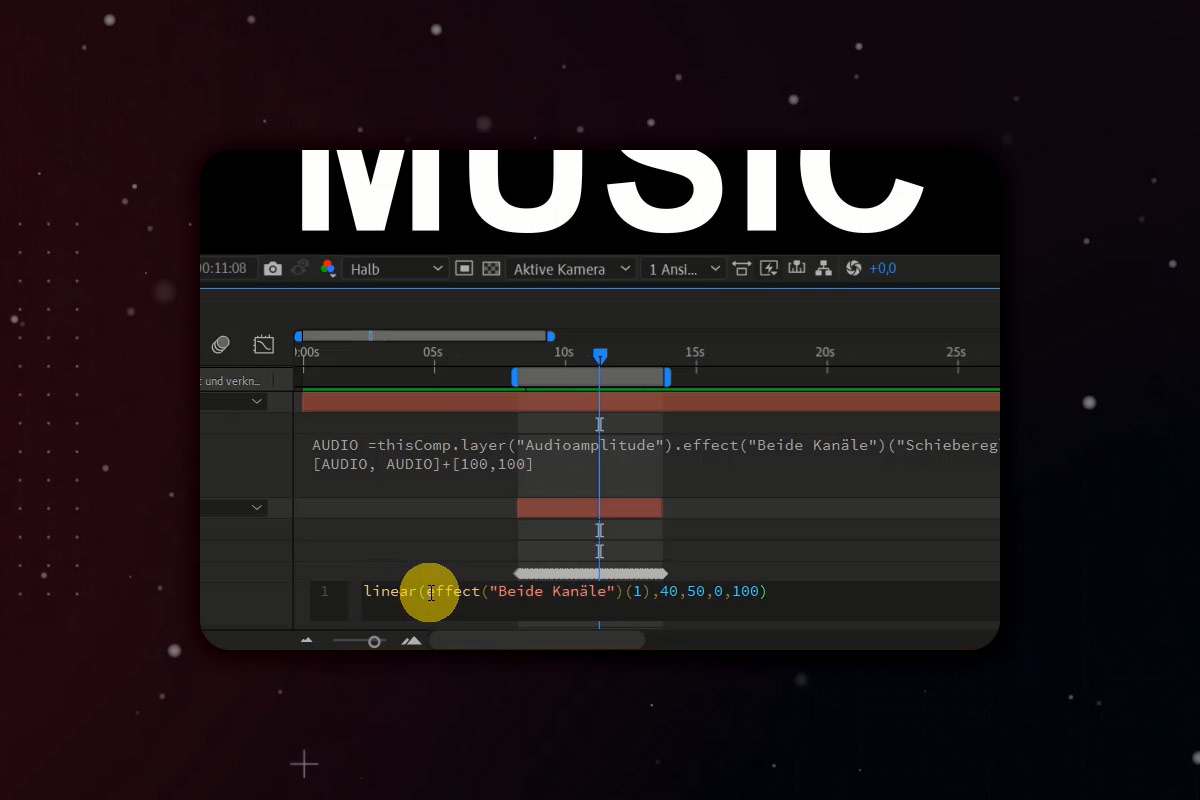
Task: Toggle the motion blur circles icon
Action: (221, 345)
